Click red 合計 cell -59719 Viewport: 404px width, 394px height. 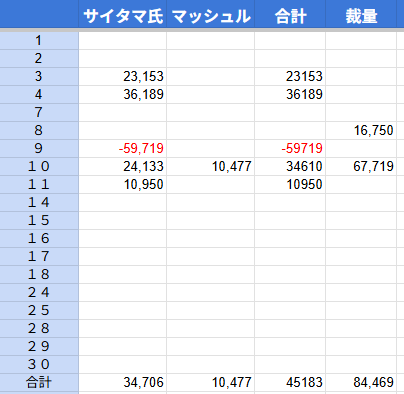[x=290, y=149]
